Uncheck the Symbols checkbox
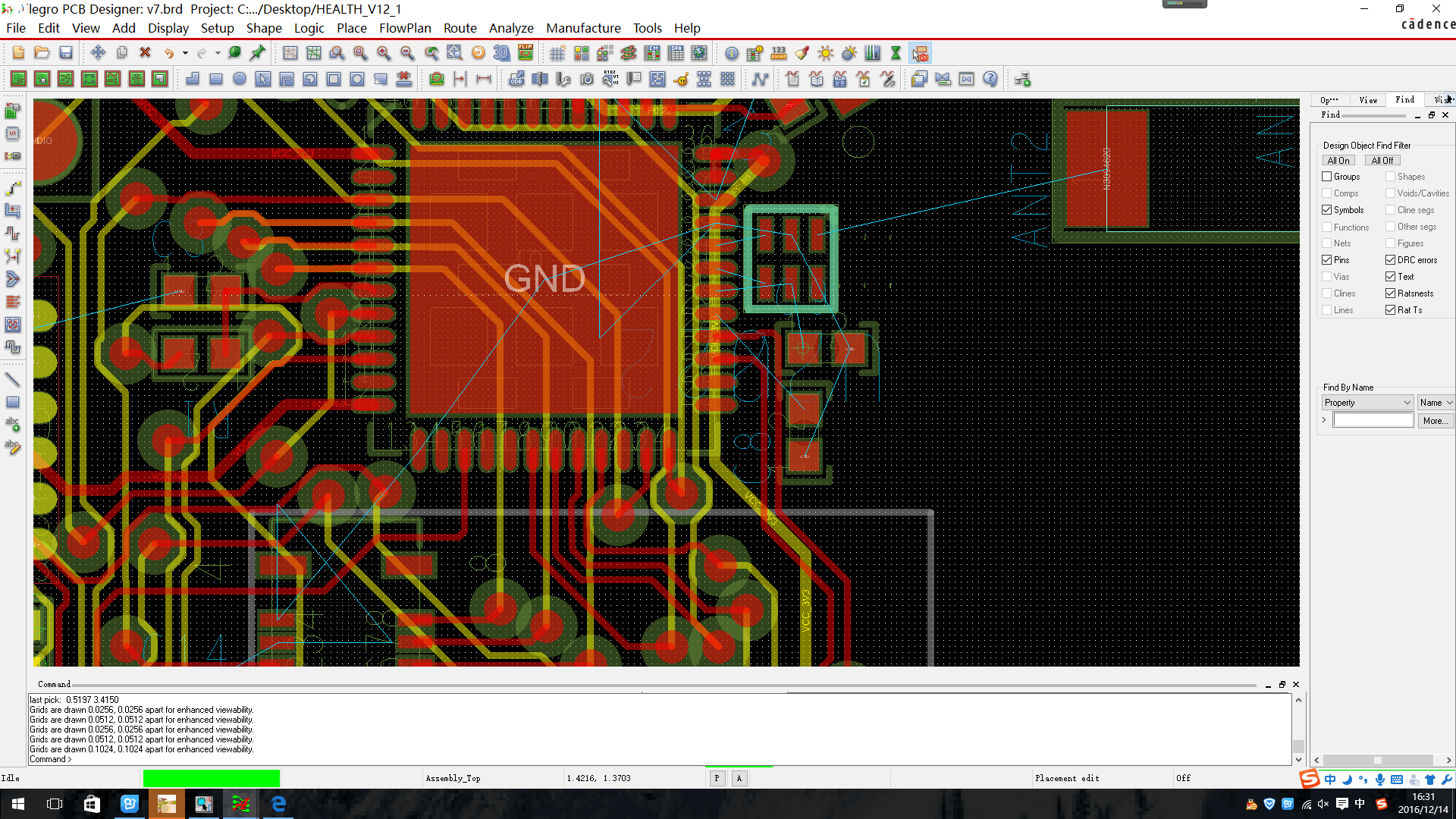Screen dimensions: 1456x819 pyautogui.click(x=1327, y=210)
